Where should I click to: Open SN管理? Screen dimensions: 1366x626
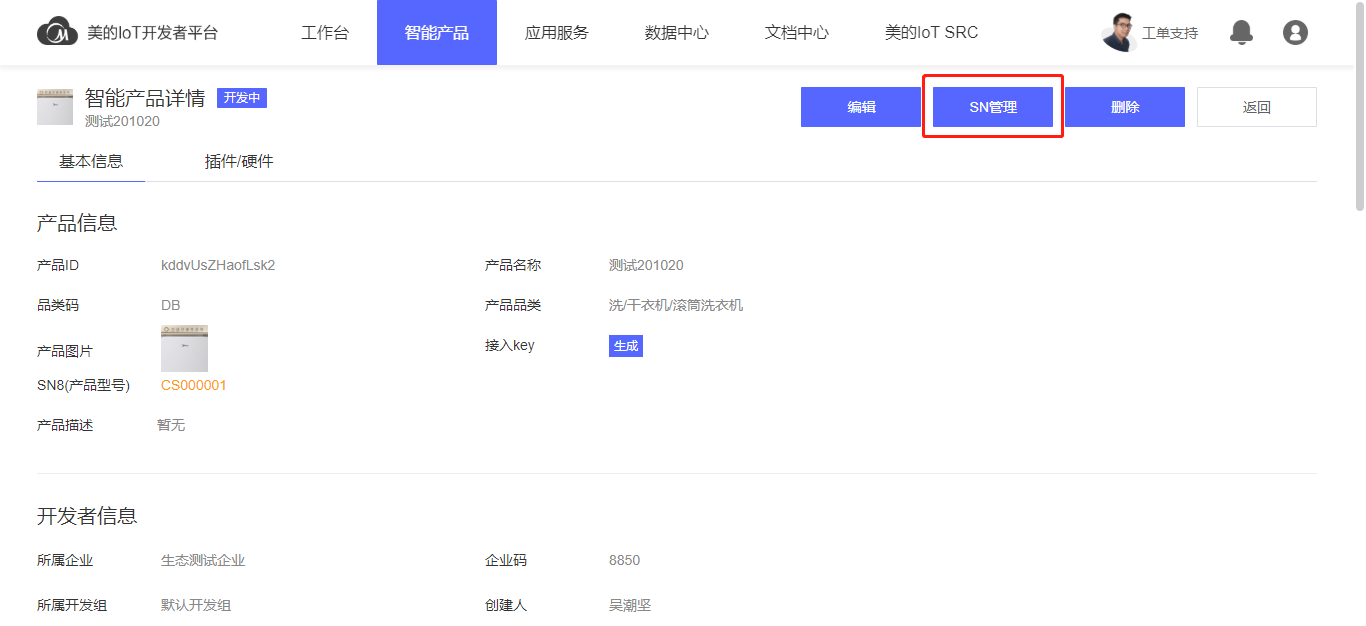coord(993,107)
